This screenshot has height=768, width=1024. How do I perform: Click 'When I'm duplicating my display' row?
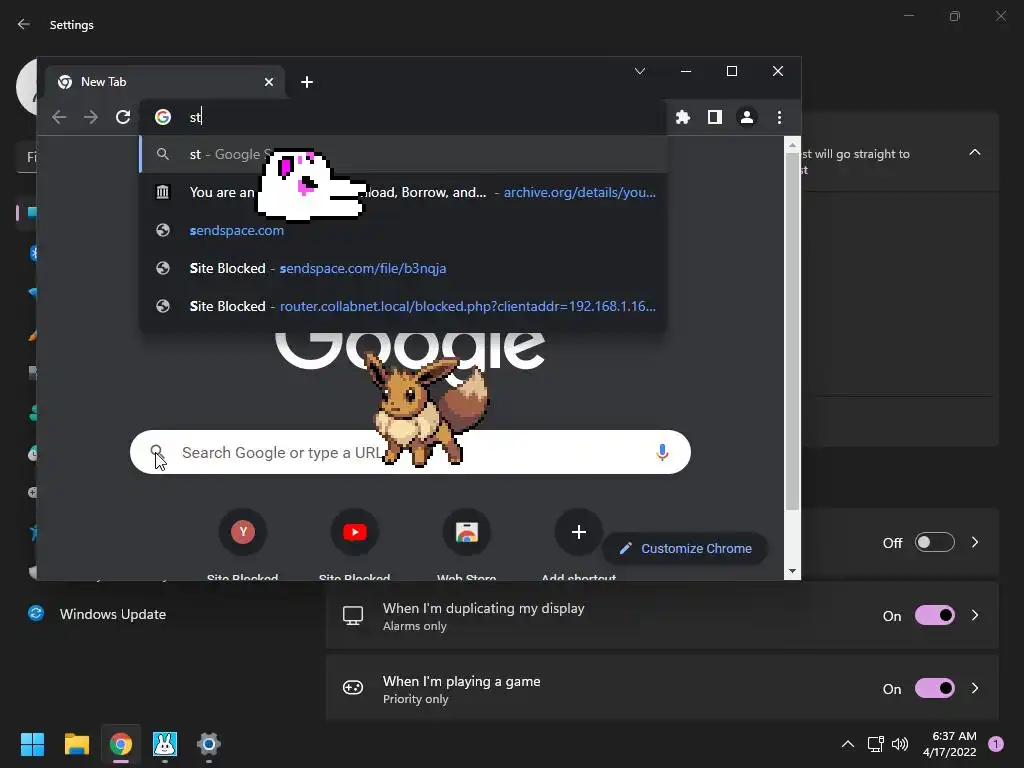click(662, 616)
